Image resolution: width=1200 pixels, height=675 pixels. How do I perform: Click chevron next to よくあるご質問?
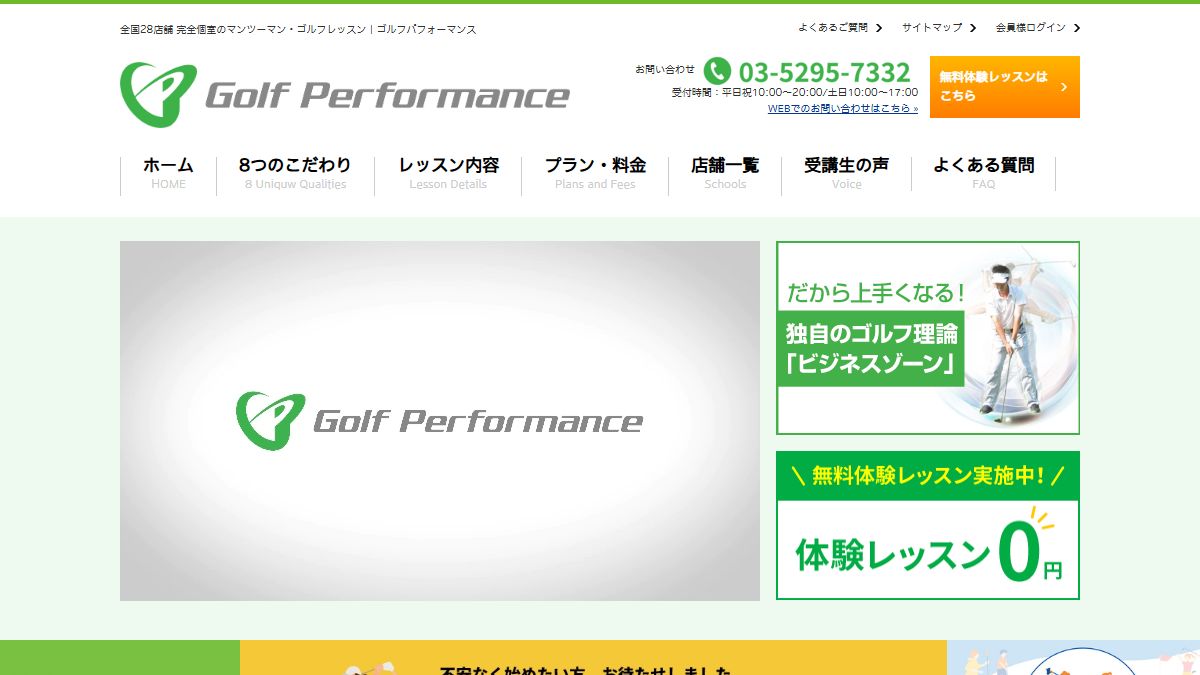879,28
